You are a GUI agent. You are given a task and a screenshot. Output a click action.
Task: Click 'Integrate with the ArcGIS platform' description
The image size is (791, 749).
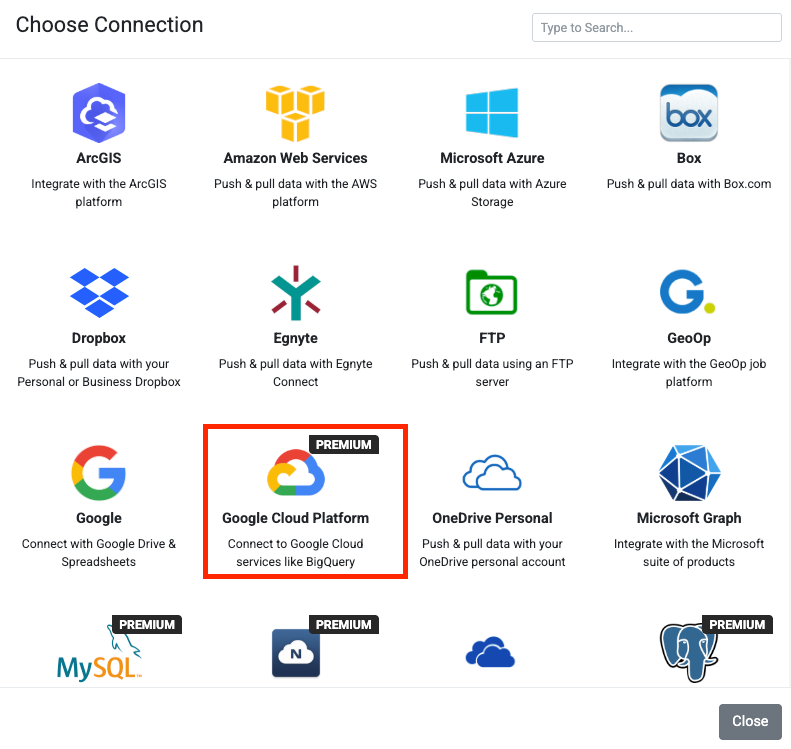[99, 193]
